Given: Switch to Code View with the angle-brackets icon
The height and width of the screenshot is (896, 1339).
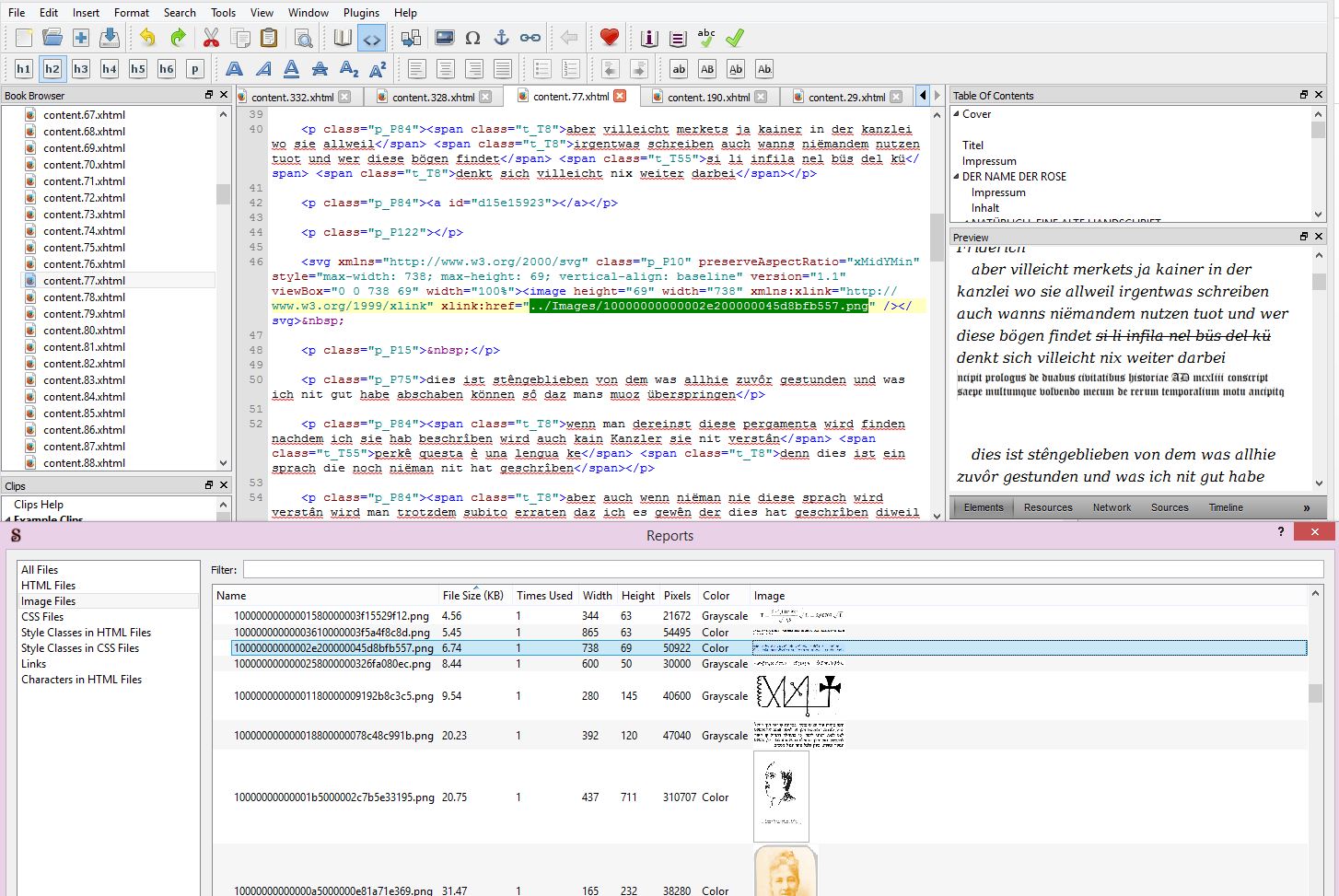Looking at the screenshot, I should coord(371,39).
